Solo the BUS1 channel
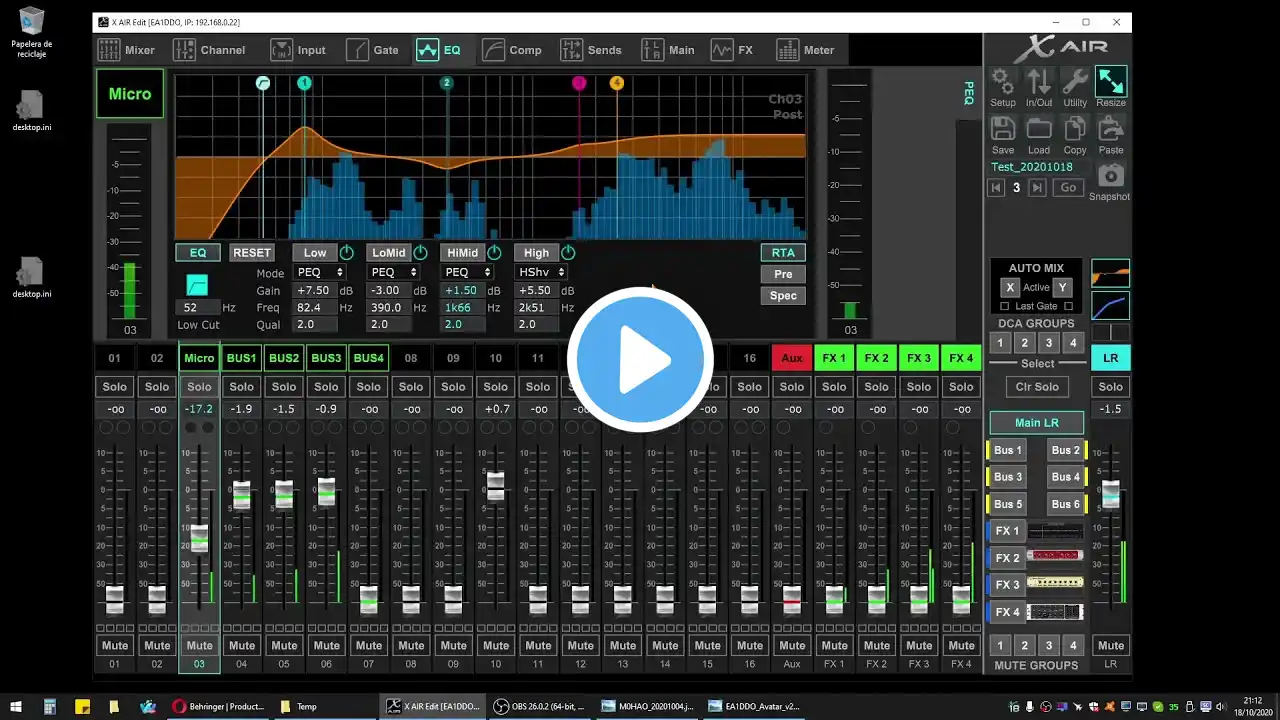The height and width of the screenshot is (720, 1280). (242, 387)
